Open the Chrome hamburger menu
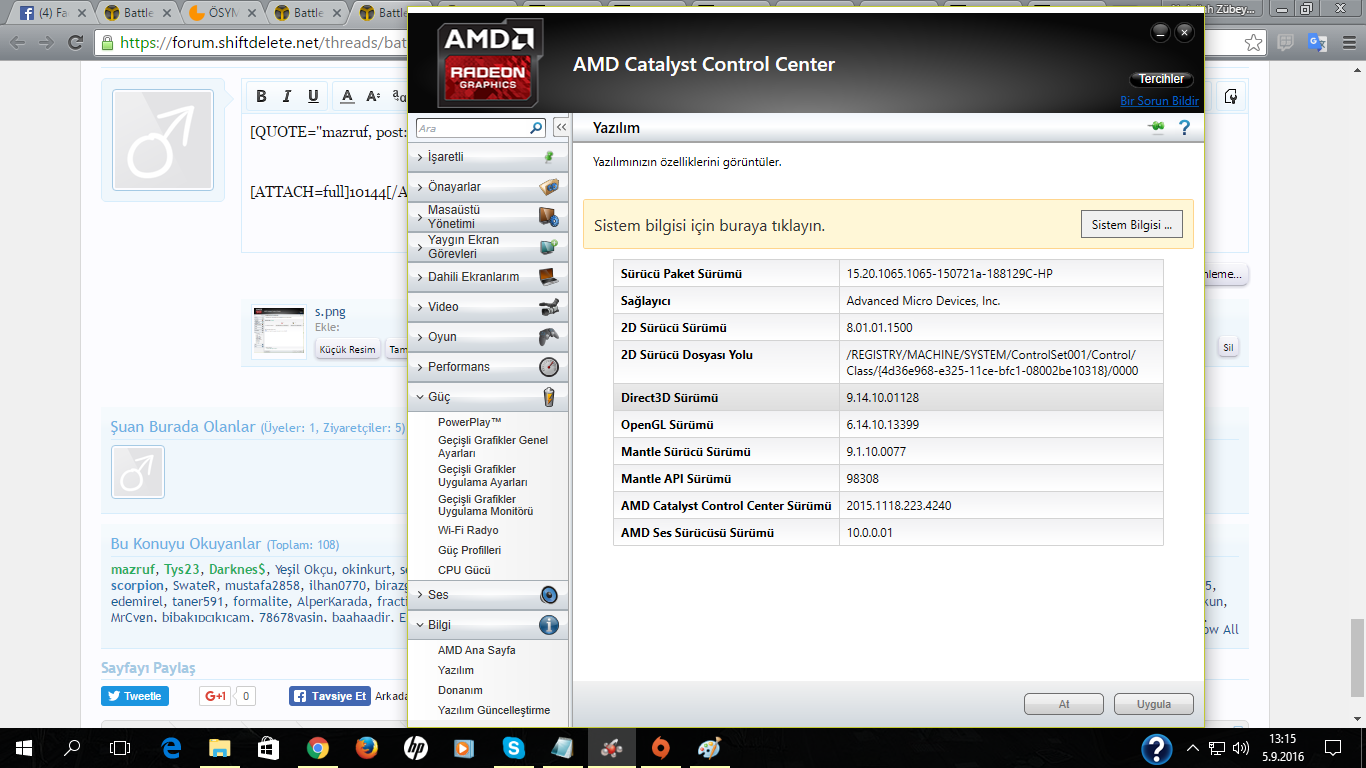Image resolution: width=1366 pixels, height=768 pixels. click(1349, 43)
